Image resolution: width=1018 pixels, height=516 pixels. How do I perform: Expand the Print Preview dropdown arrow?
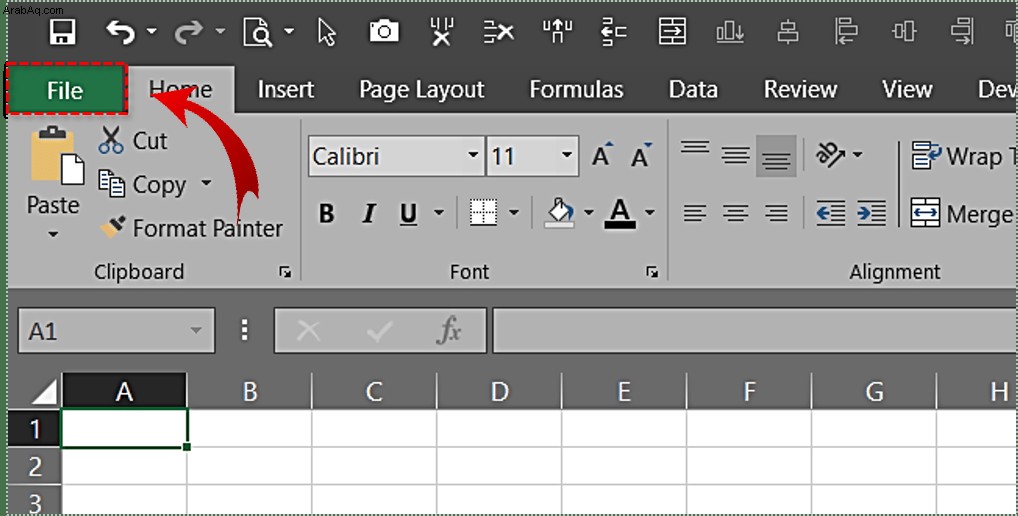289,31
